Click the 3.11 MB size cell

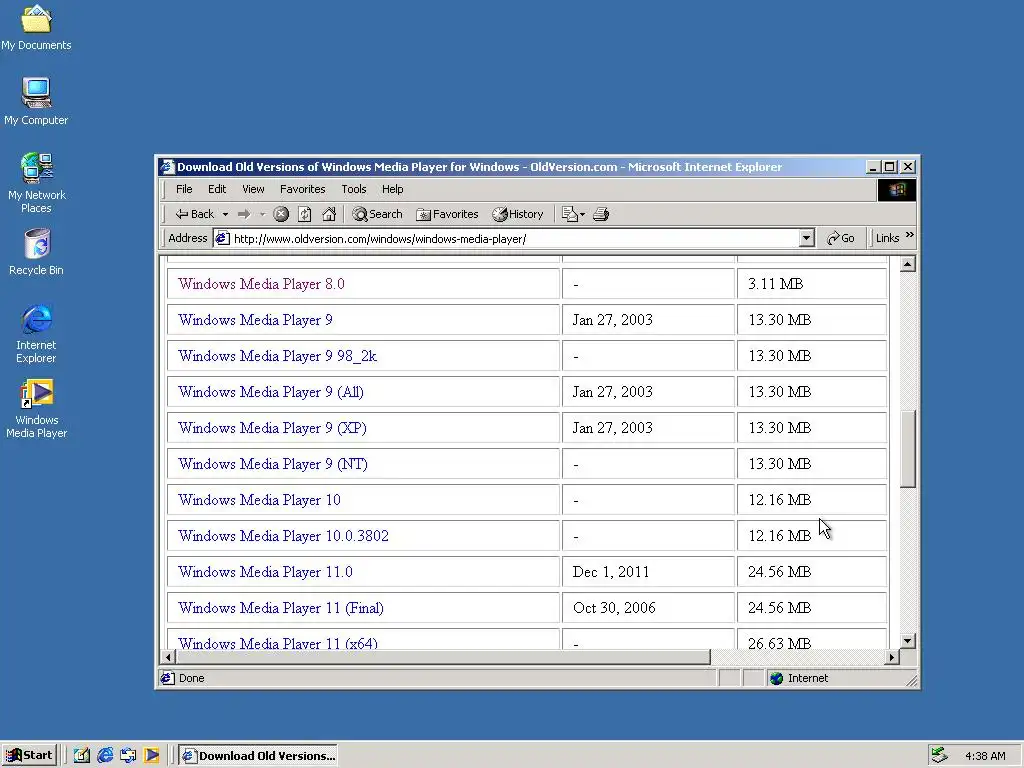(x=812, y=284)
